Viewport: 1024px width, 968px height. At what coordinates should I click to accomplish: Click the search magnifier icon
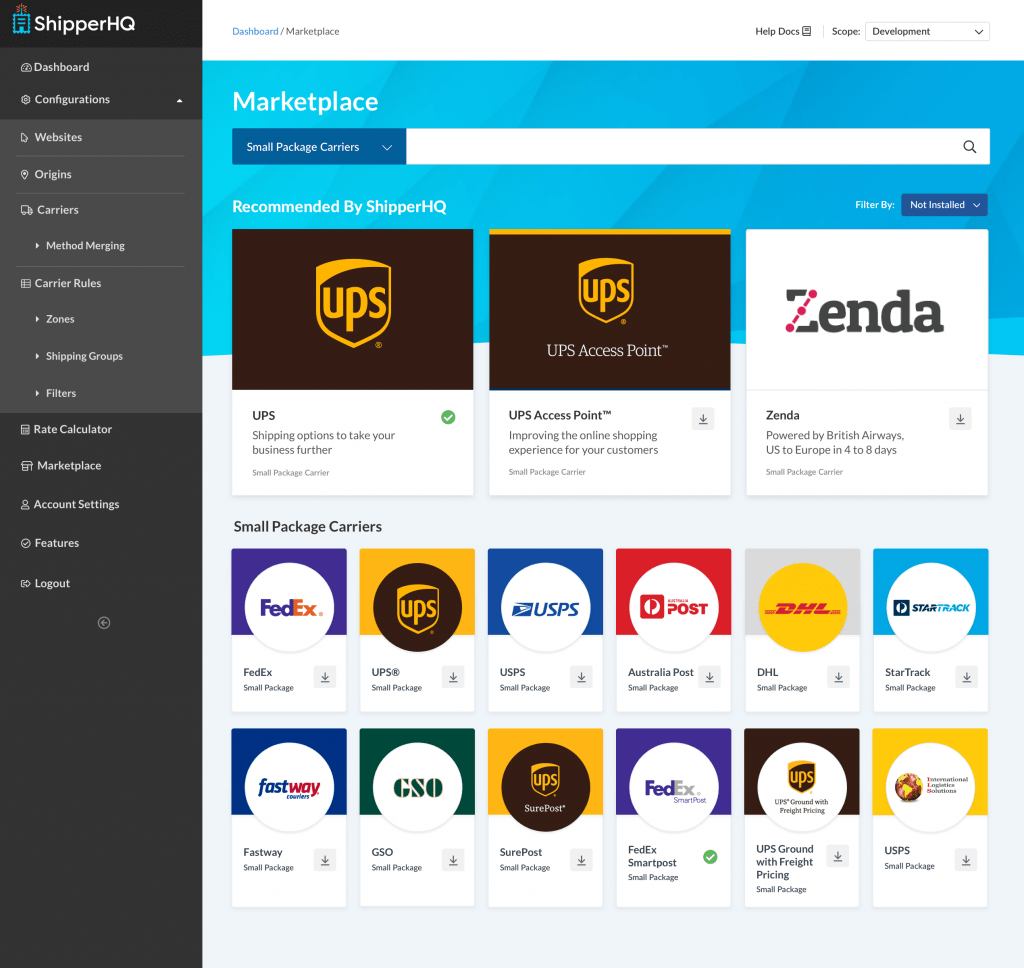point(969,147)
